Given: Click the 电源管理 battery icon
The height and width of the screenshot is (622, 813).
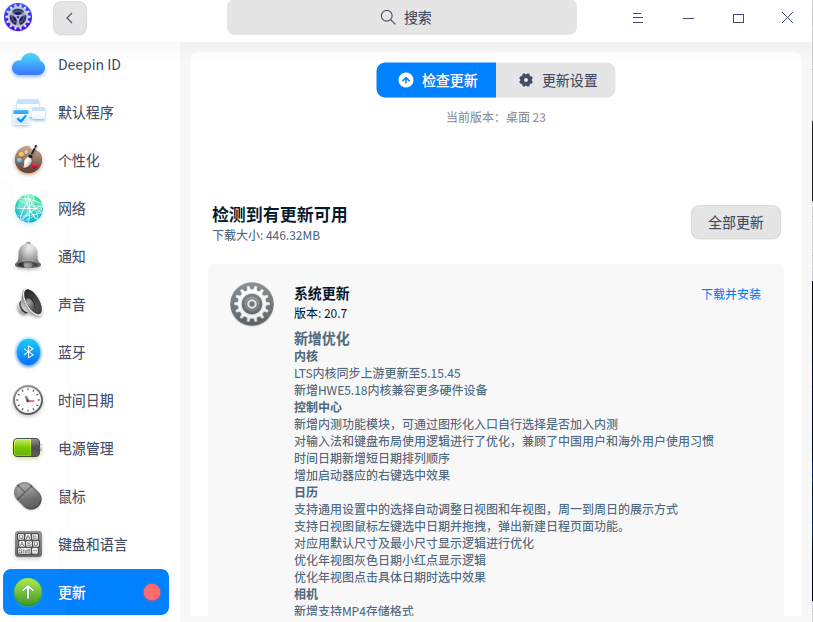Looking at the screenshot, I should click(27, 448).
